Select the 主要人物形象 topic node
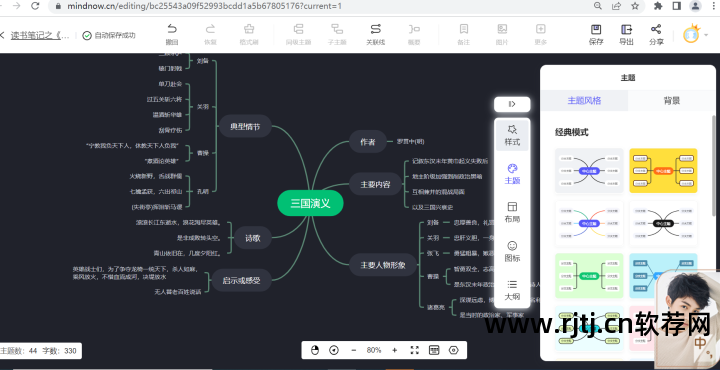 point(383,265)
